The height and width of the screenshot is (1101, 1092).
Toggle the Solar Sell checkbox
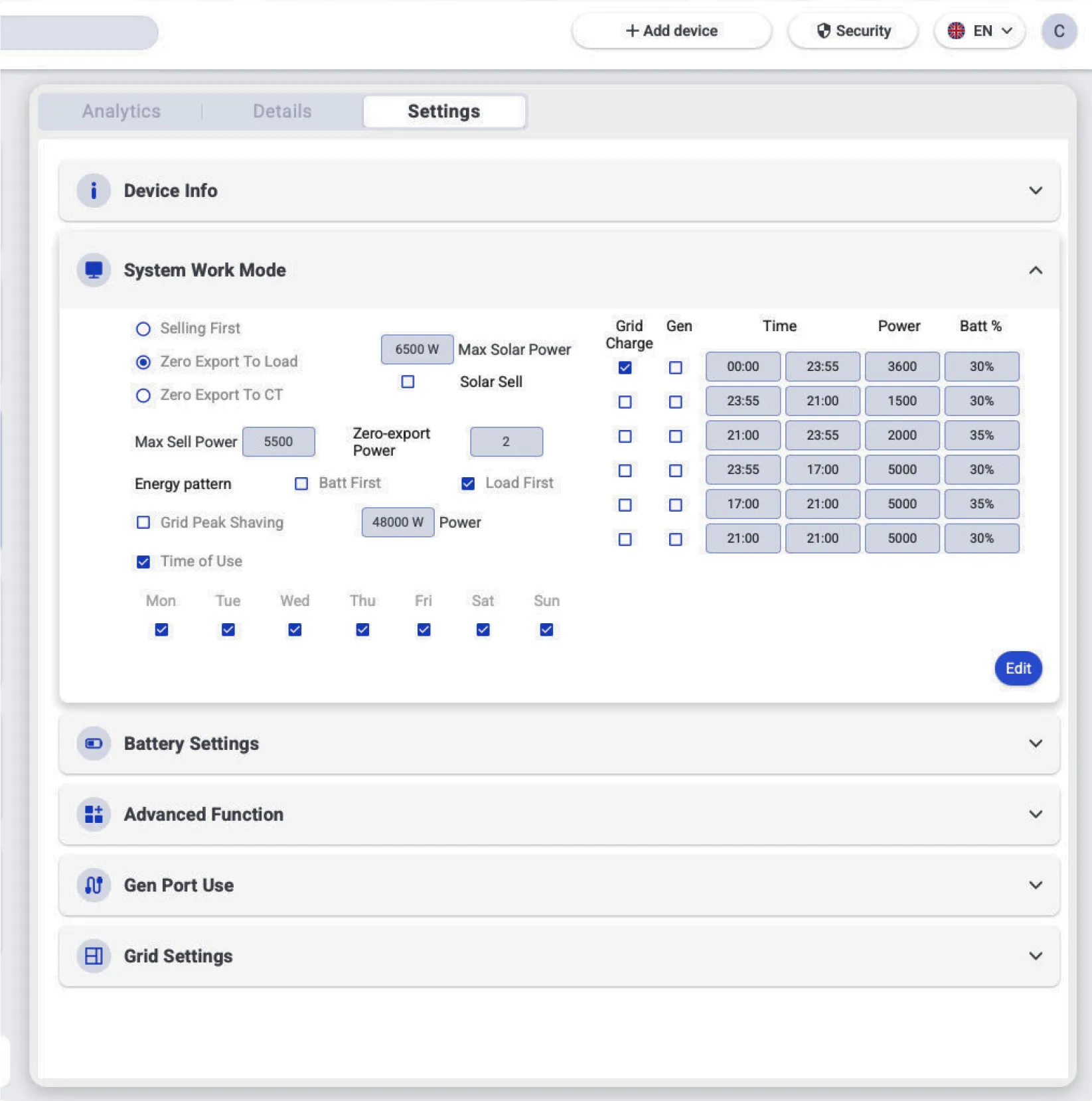[408, 382]
